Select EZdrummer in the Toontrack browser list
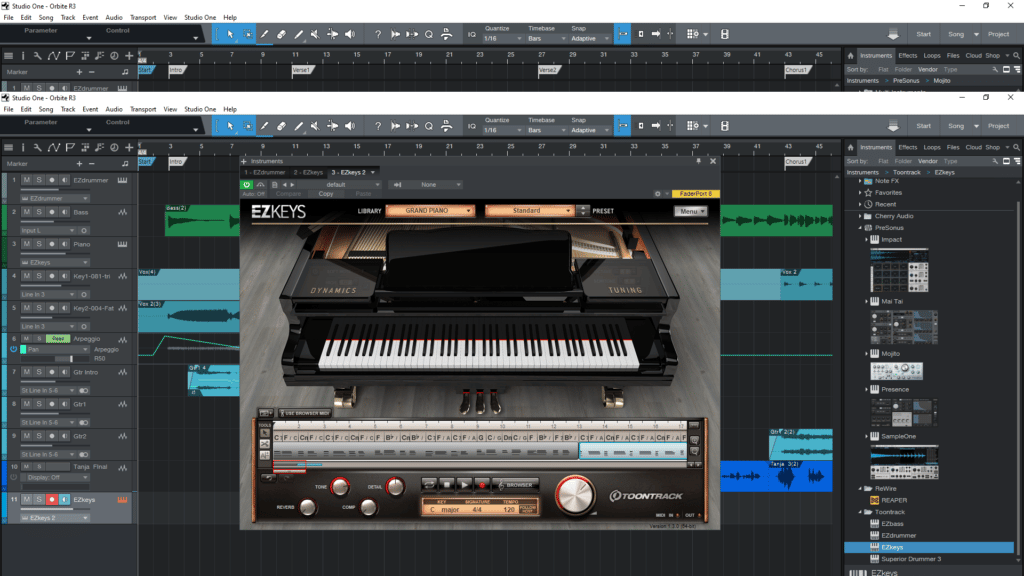 pos(899,536)
